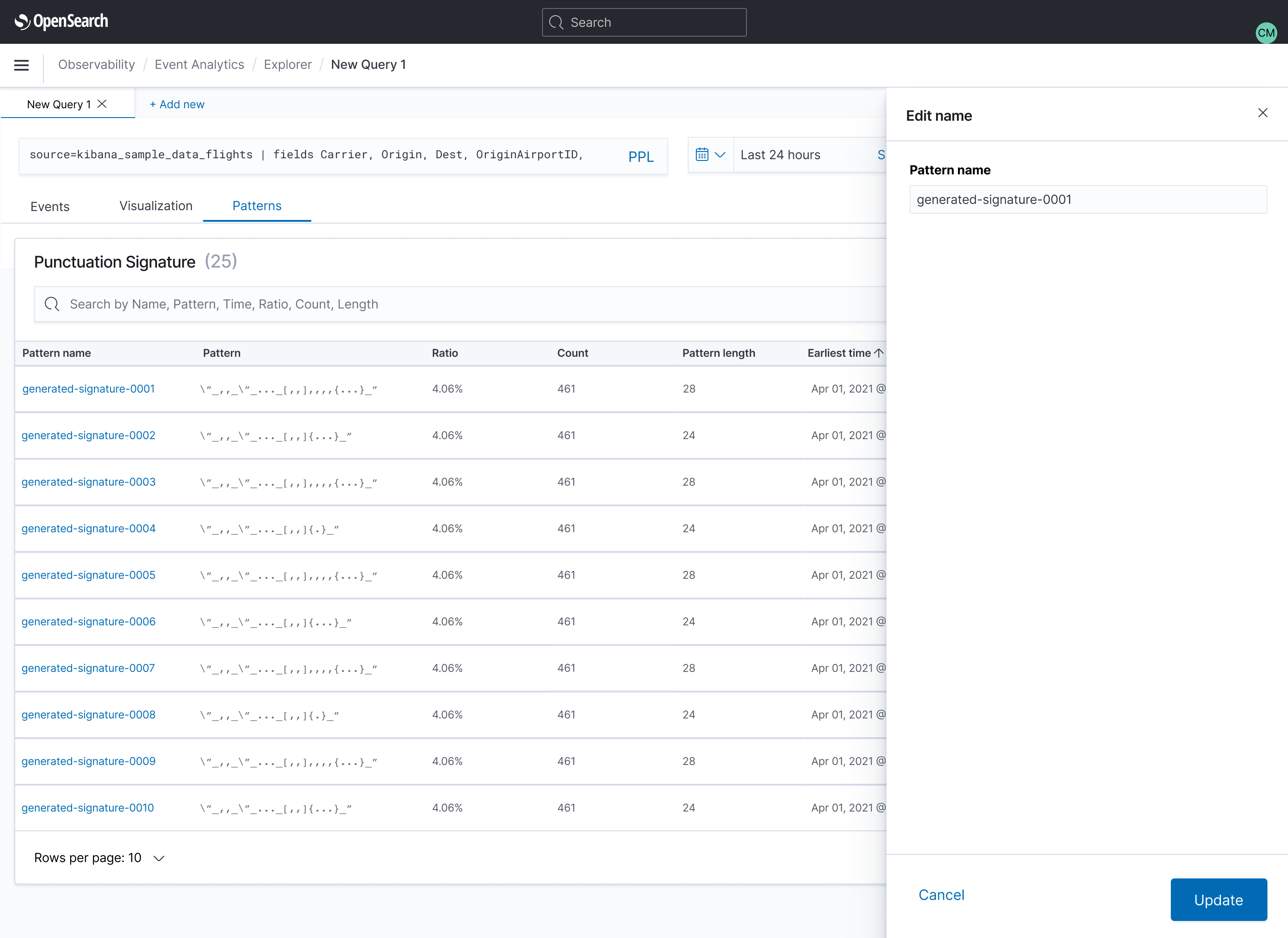Switch to the Events tab
This screenshot has width=1288, height=938.
(49, 206)
